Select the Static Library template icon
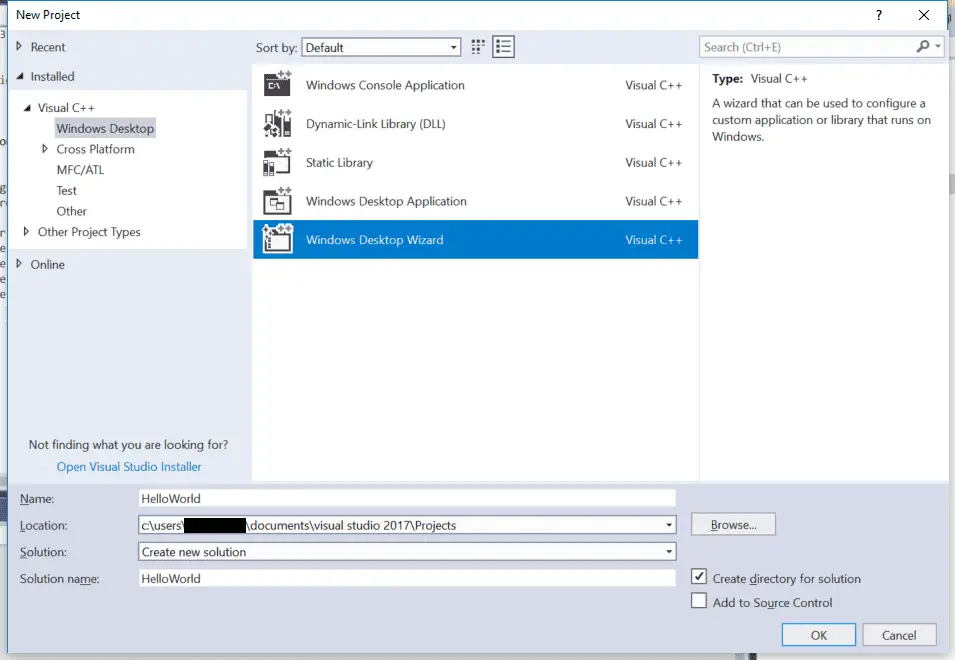 277,162
